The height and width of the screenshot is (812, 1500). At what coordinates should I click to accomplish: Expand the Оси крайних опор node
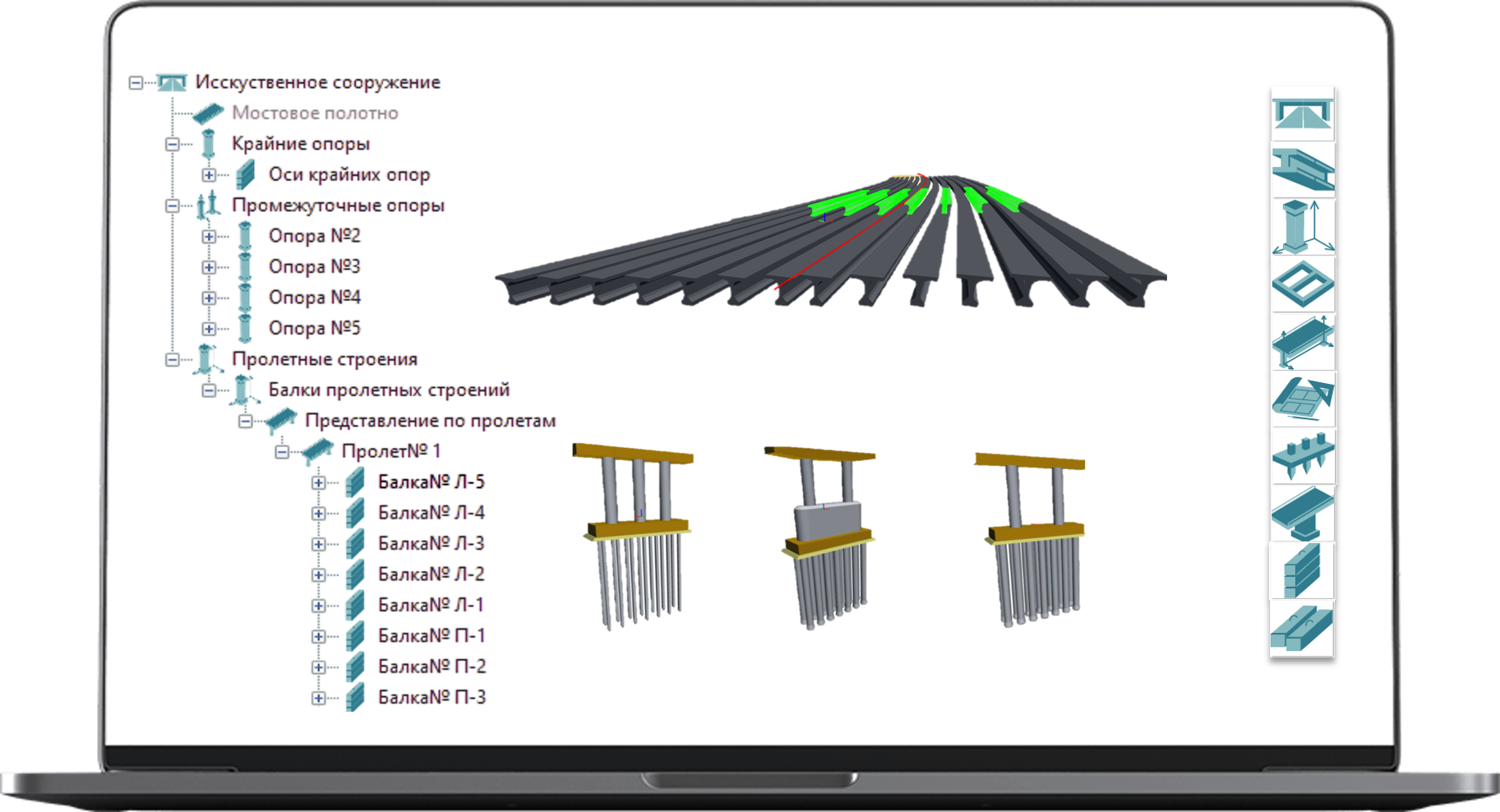(209, 175)
